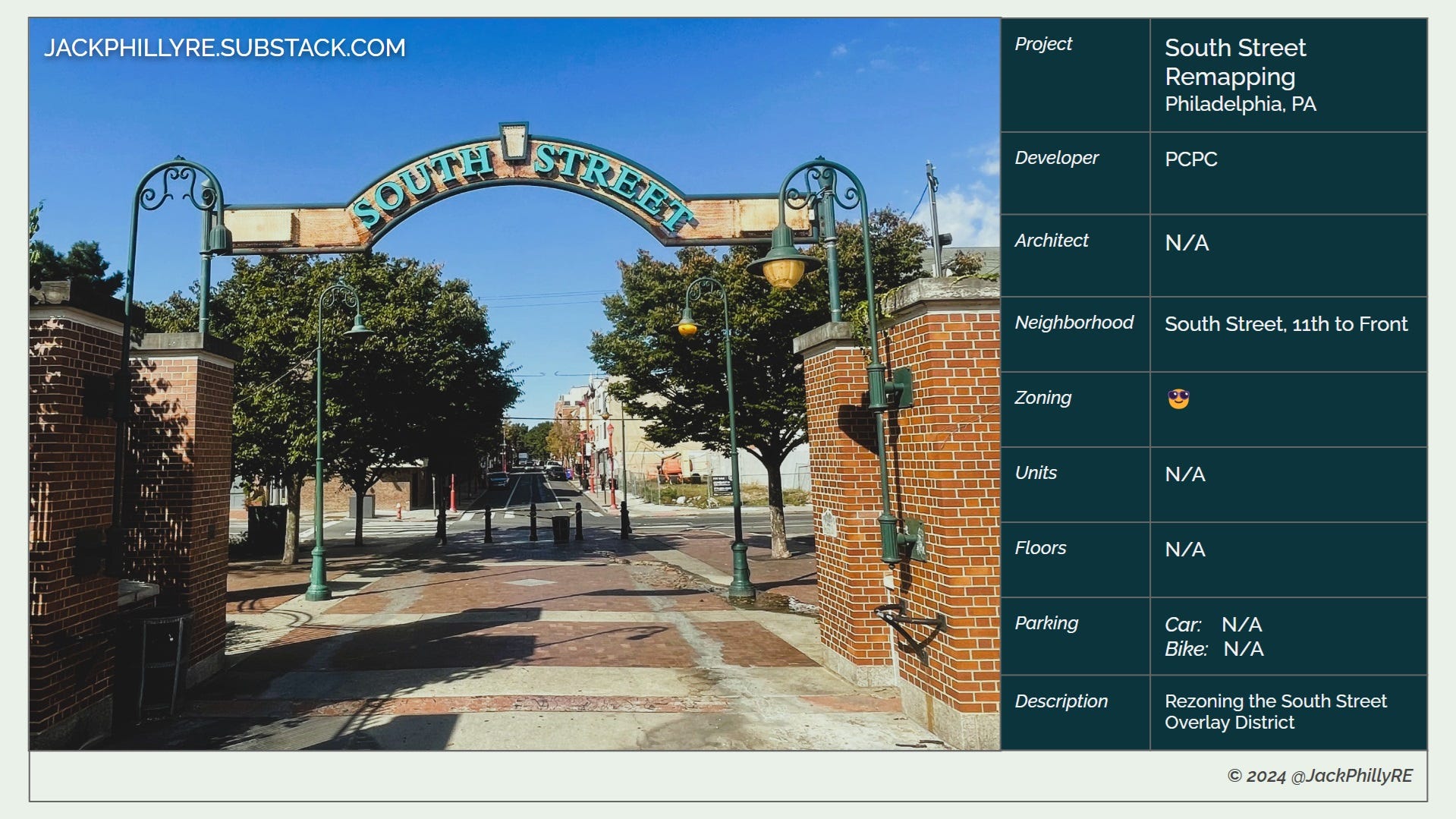Click the 'Project' row label
1456x819 pixels.
[x=1043, y=44]
